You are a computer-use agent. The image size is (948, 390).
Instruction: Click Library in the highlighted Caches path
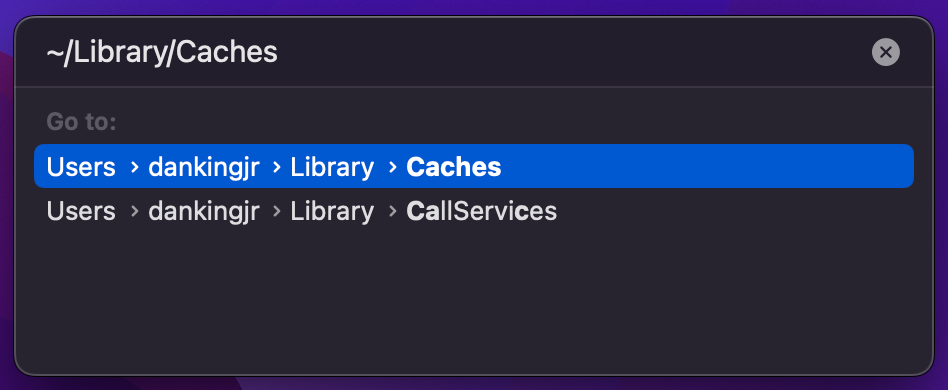332,167
